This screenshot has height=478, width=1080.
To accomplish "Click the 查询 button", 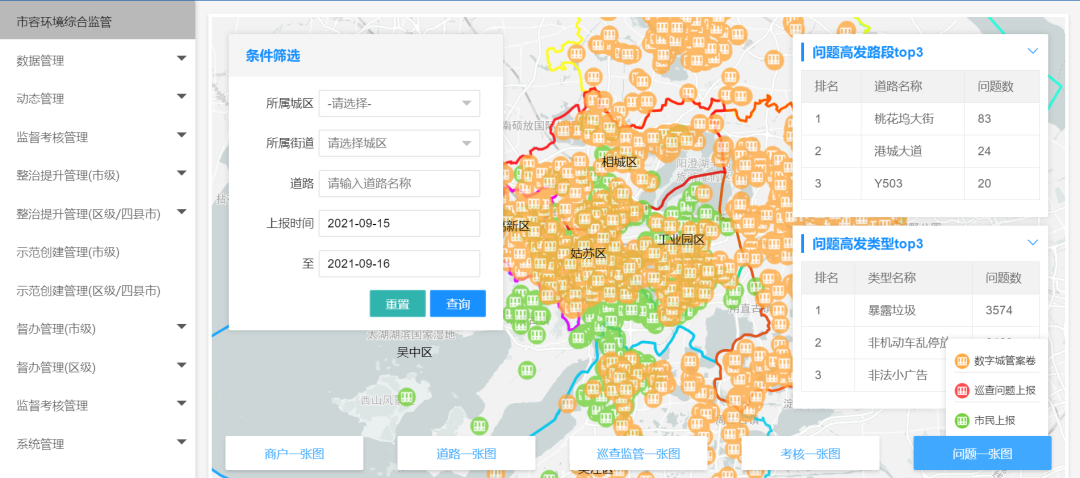I will (x=458, y=304).
